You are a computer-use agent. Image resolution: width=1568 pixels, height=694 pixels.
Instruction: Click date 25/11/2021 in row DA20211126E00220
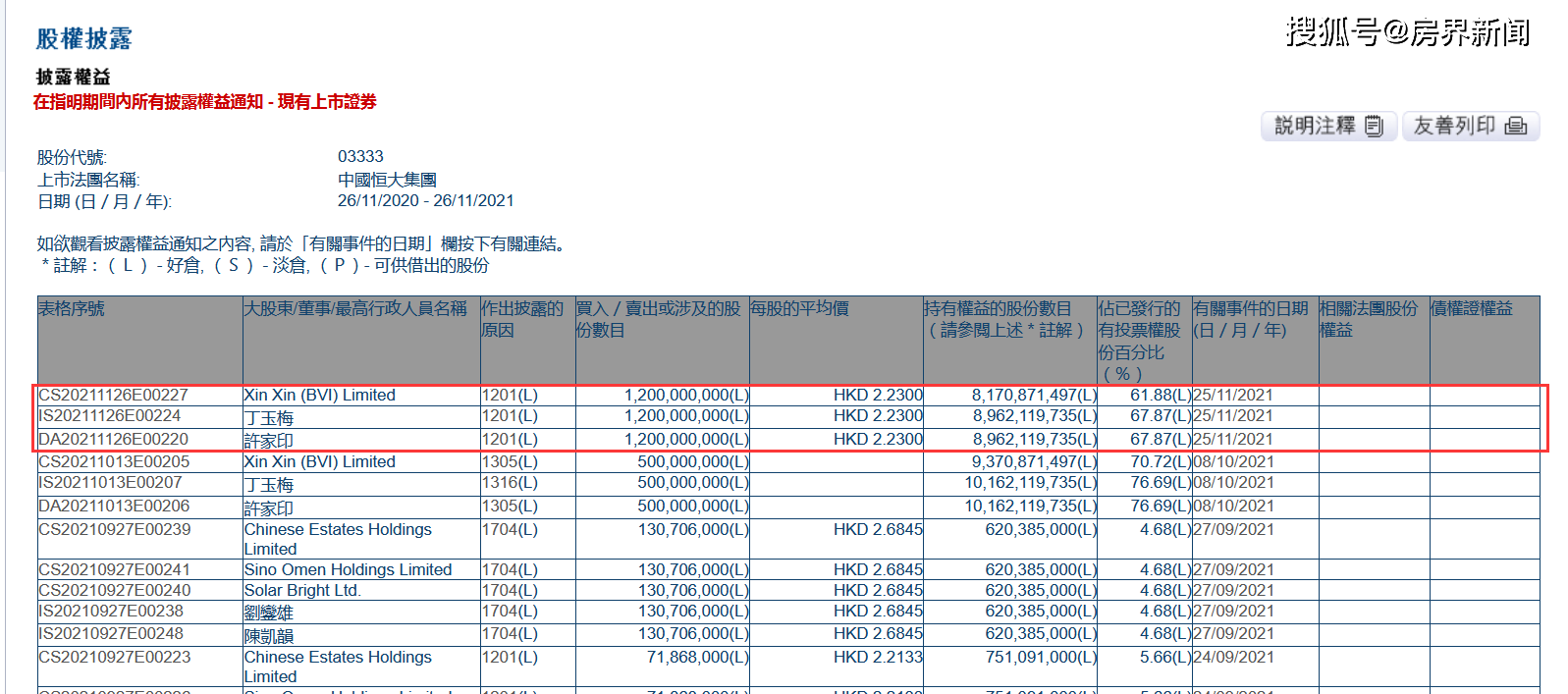click(x=1233, y=440)
